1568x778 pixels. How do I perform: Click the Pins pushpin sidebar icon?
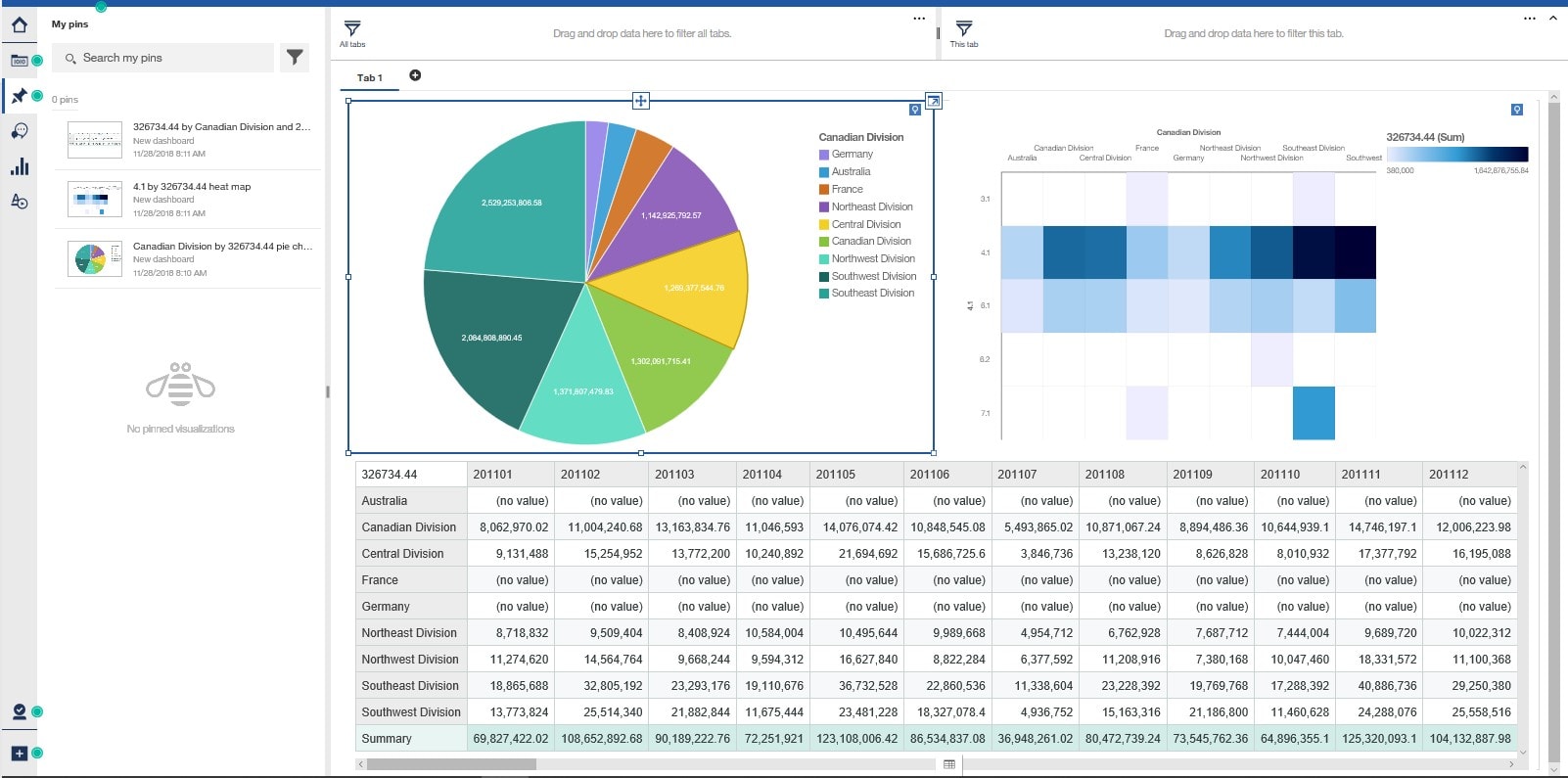pos(19,96)
